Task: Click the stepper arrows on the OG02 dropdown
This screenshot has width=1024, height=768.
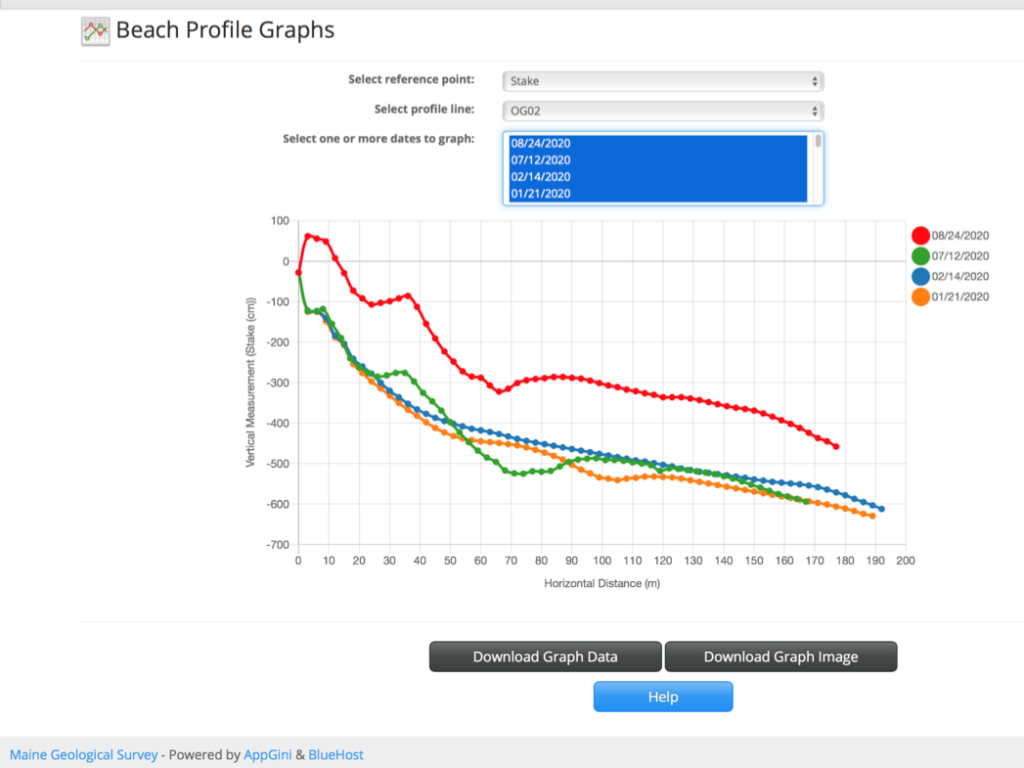Action: point(816,110)
